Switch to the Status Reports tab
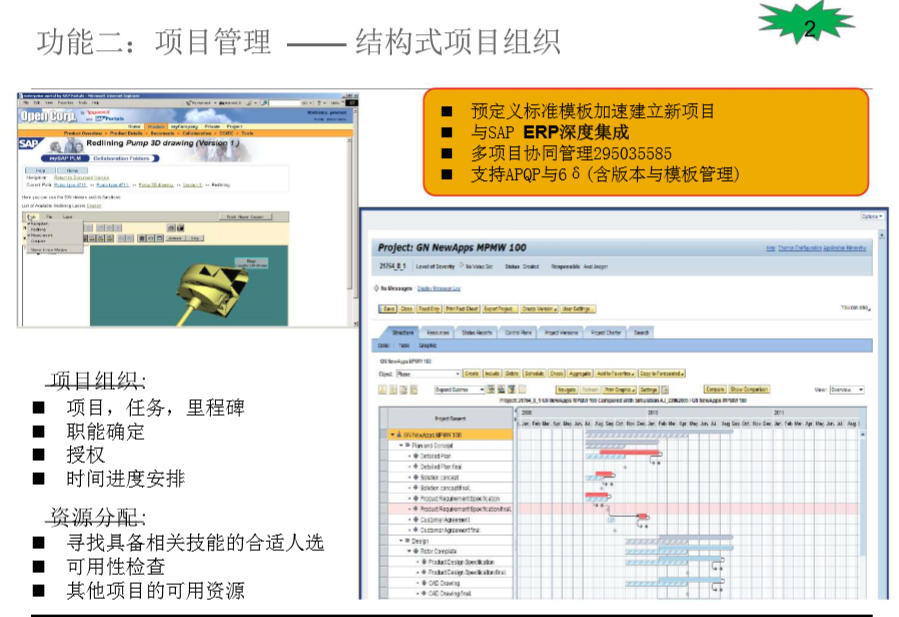 (476, 333)
